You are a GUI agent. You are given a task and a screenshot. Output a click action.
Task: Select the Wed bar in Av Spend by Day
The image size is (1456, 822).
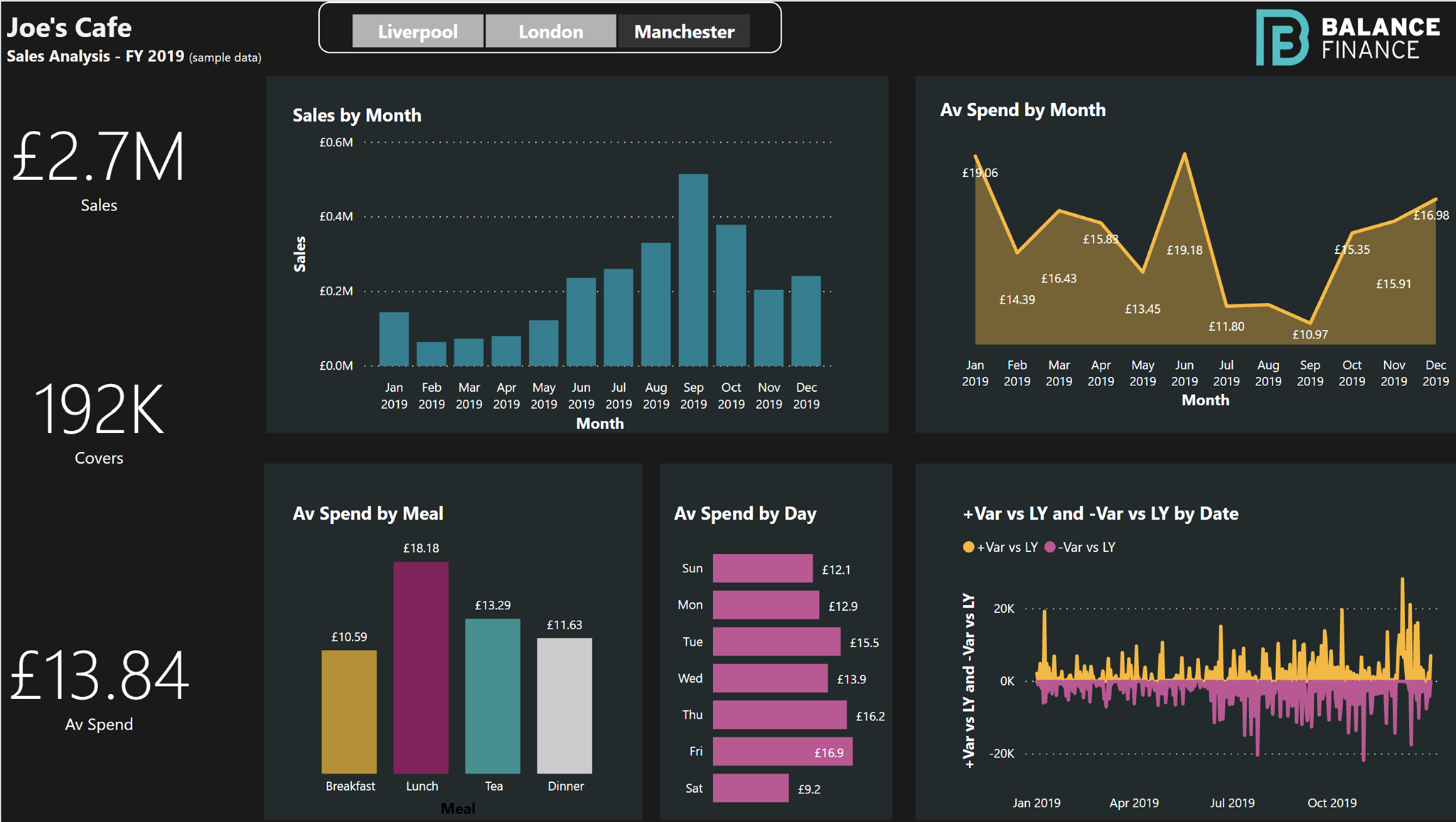click(x=770, y=678)
